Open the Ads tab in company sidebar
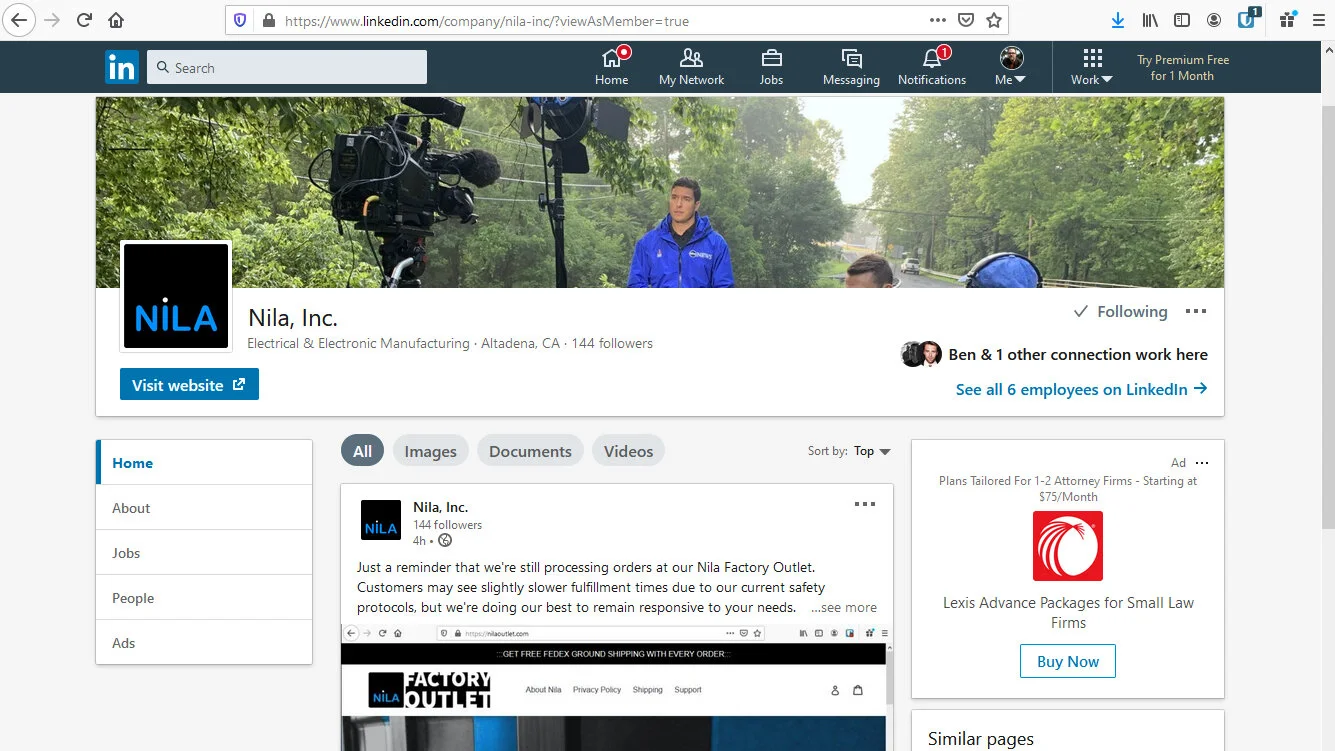This screenshot has width=1335, height=751. point(204,643)
